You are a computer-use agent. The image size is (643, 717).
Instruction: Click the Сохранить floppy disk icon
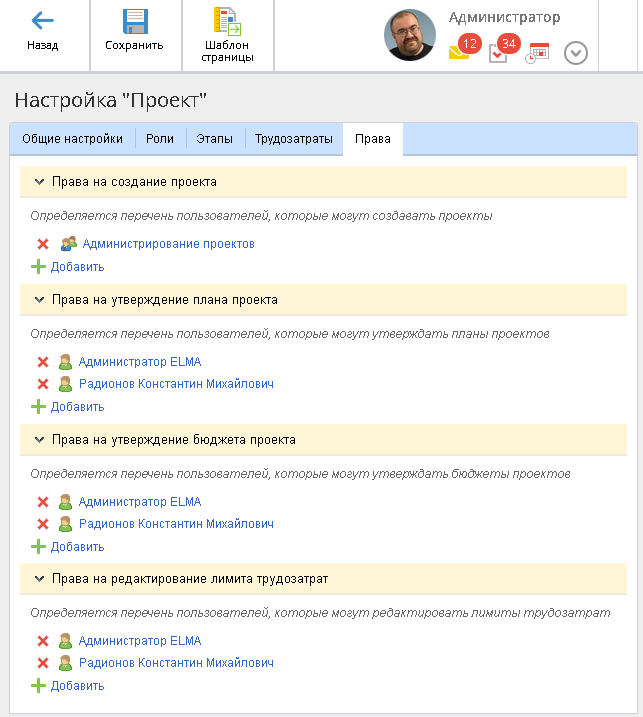click(135, 21)
